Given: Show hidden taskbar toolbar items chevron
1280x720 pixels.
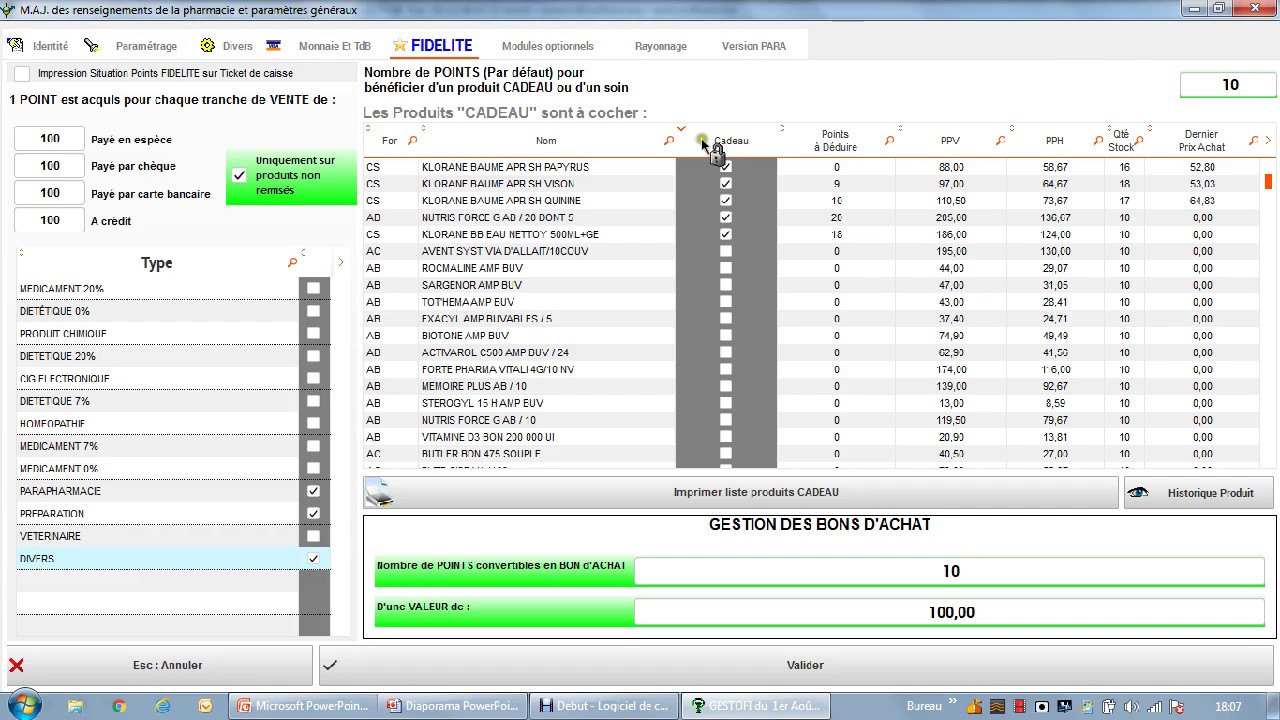Looking at the screenshot, I should pyautogui.click(x=952, y=702).
